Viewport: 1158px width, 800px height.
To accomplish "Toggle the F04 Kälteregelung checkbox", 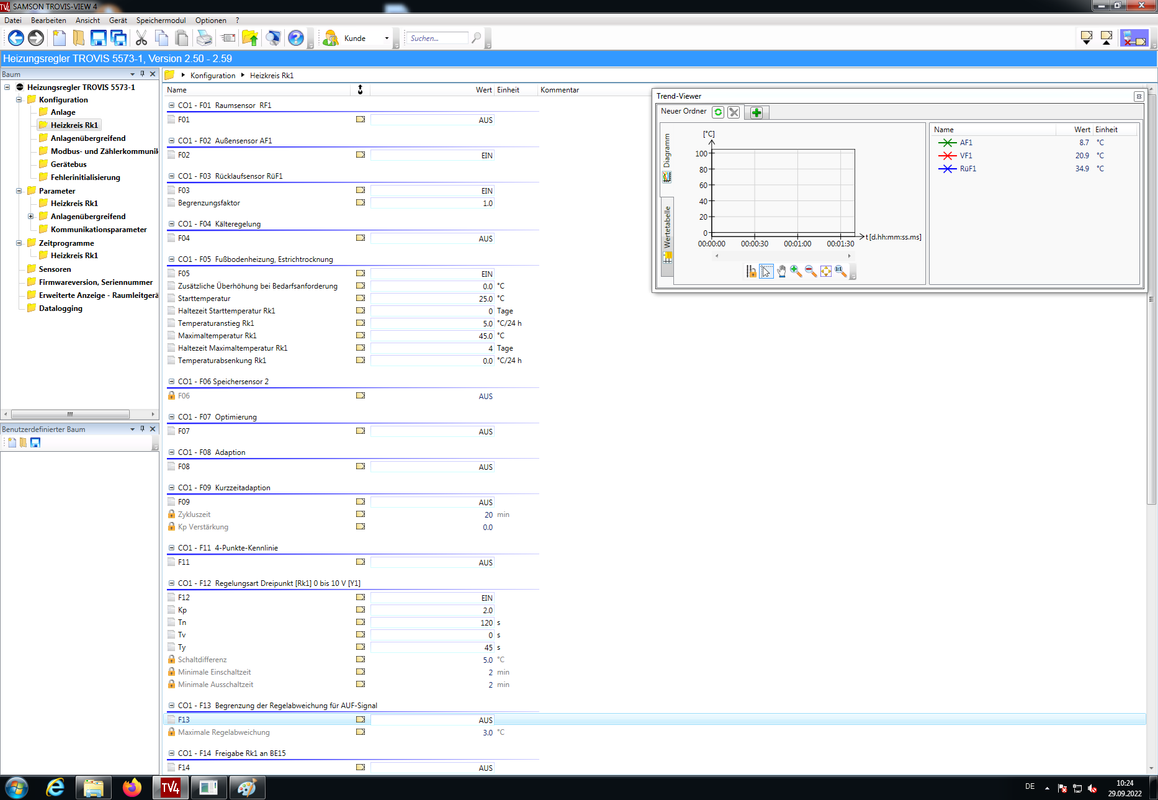I will tap(171, 239).
